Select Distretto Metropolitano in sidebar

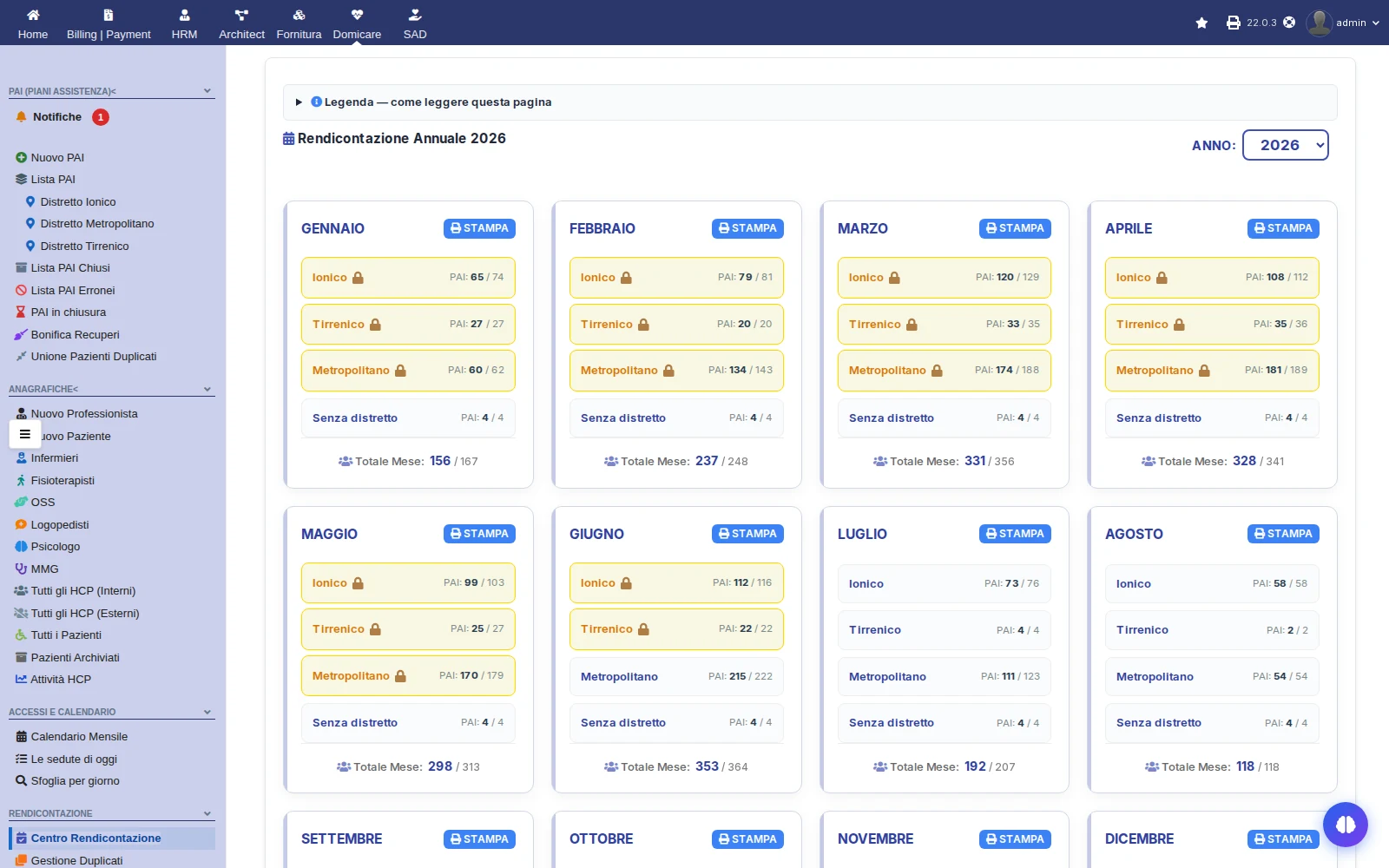[97, 224]
